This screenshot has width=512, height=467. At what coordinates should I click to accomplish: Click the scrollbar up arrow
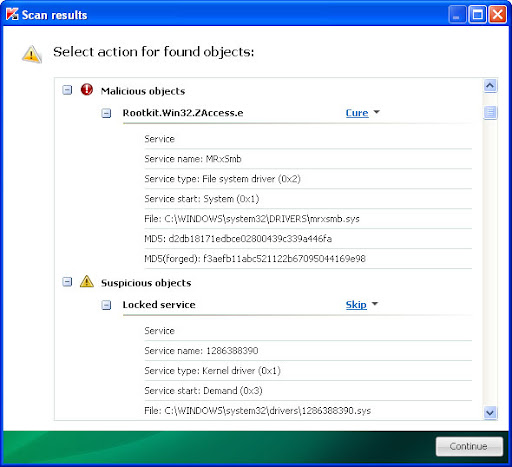[490, 86]
